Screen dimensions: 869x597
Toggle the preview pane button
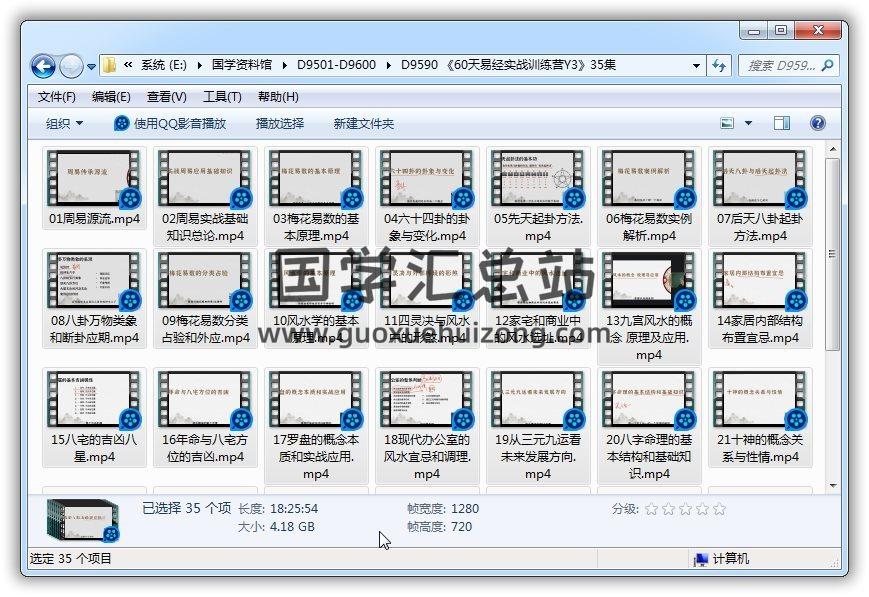point(782,123)
